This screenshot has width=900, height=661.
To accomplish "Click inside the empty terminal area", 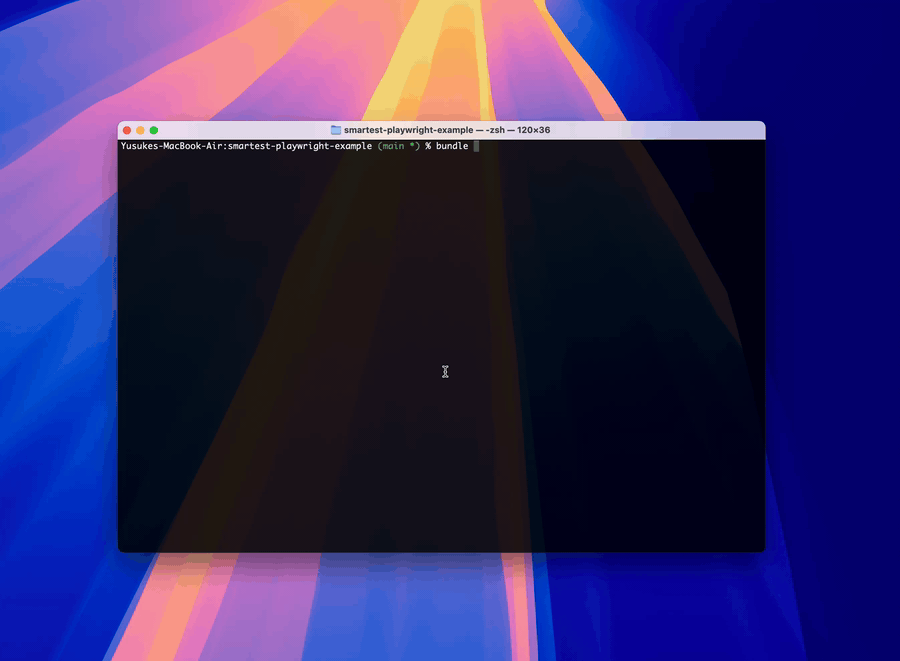I will tap(440, 350).
